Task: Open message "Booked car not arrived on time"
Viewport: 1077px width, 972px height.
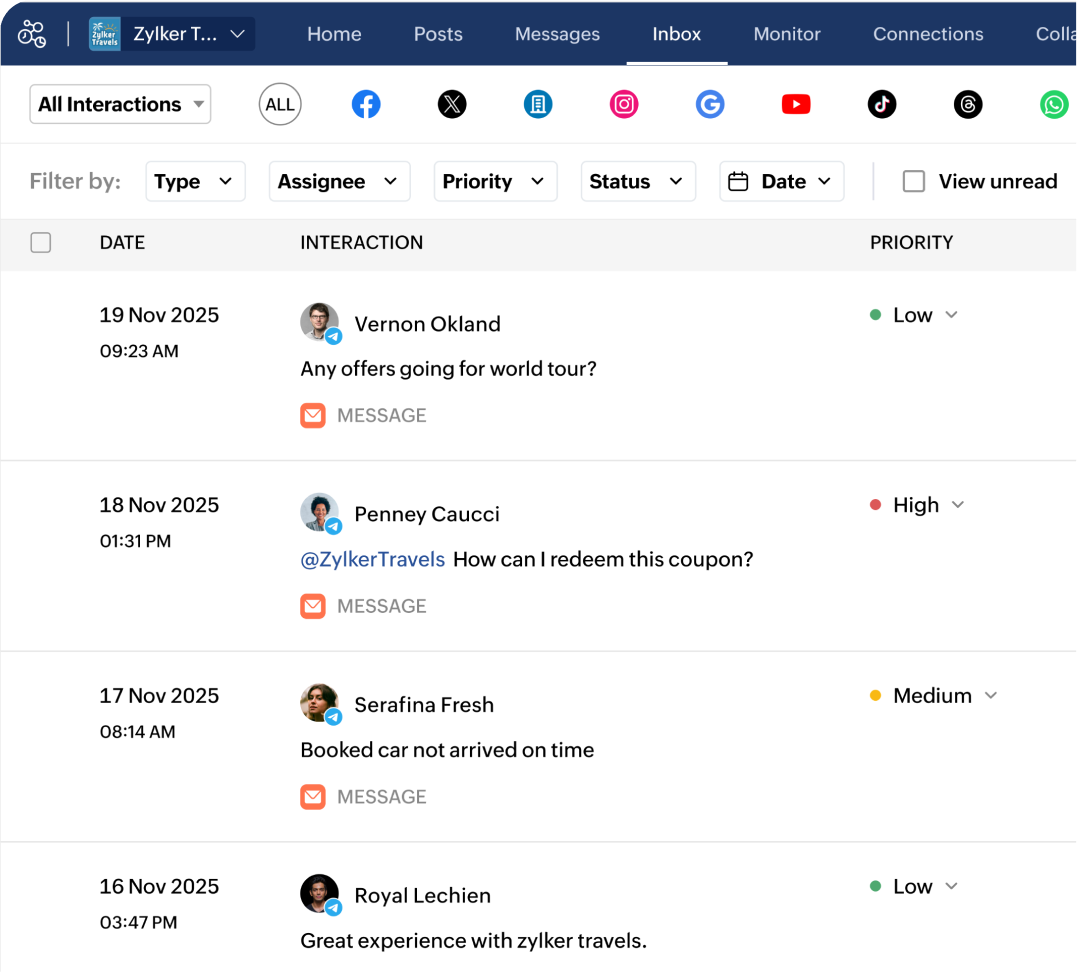Action: pos(447,750)
